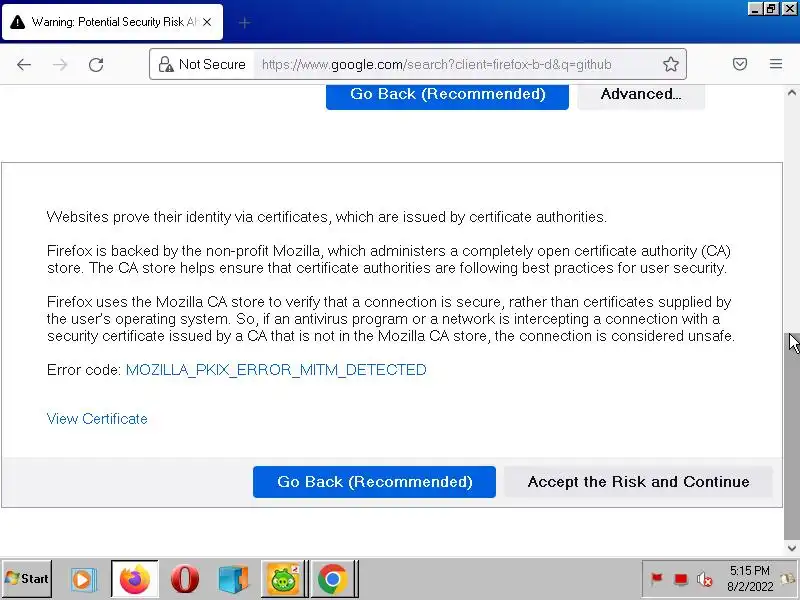Click the muted volume tray icon

point(705,579)
